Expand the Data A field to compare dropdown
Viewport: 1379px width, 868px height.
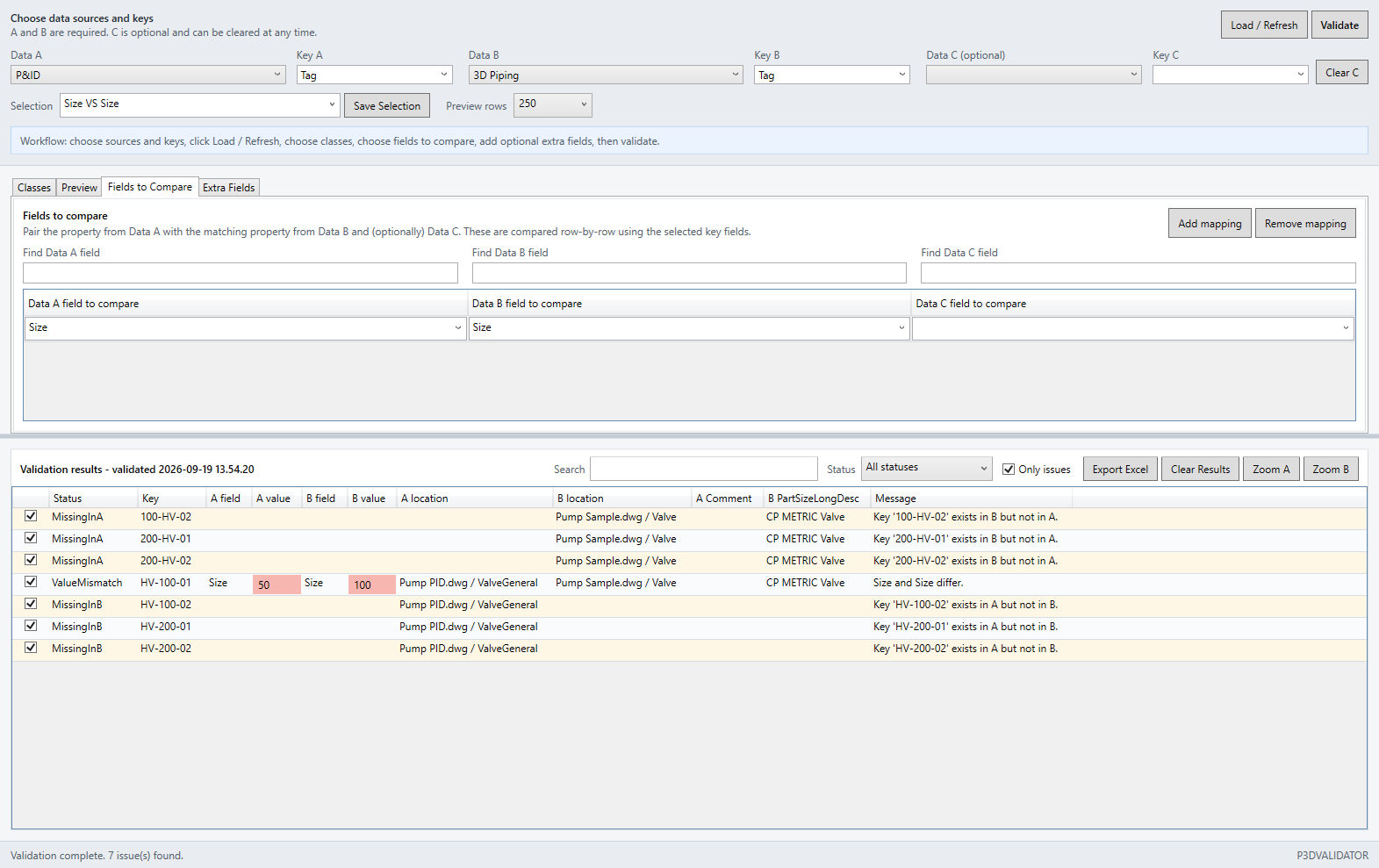click(x=245, y=328)
